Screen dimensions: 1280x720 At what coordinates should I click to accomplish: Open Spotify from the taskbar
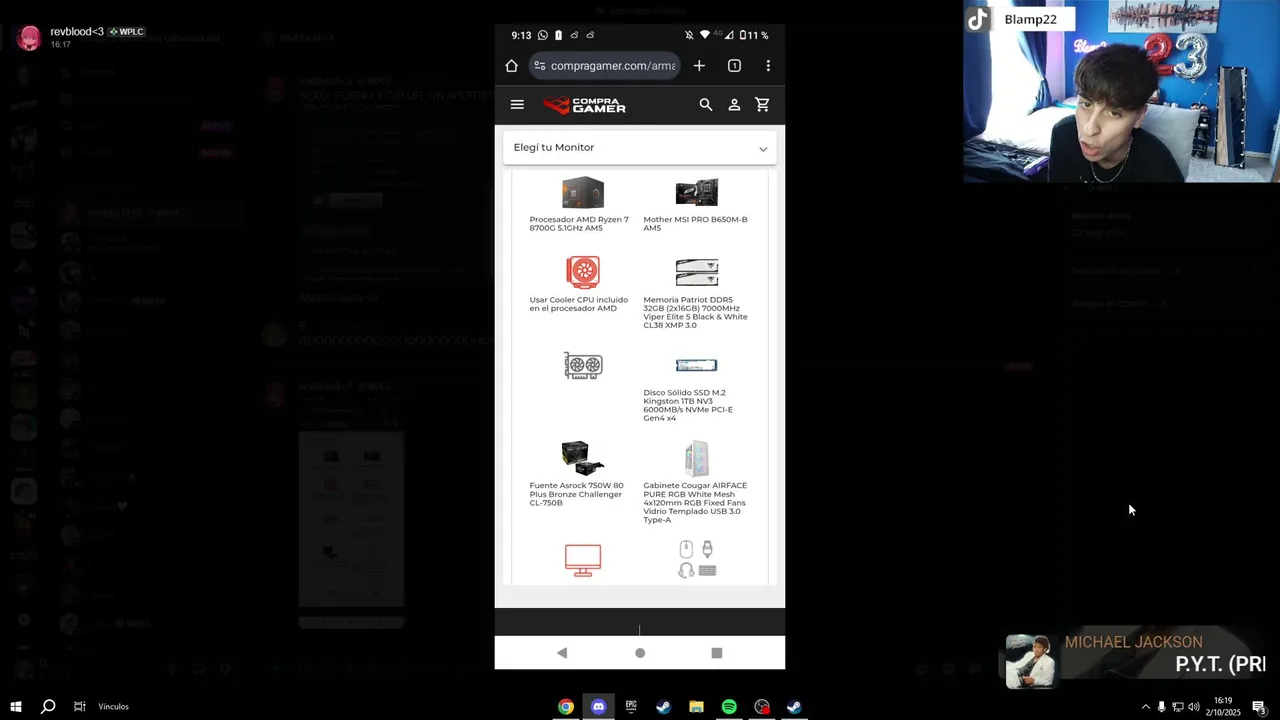click(x=729, y=707)
